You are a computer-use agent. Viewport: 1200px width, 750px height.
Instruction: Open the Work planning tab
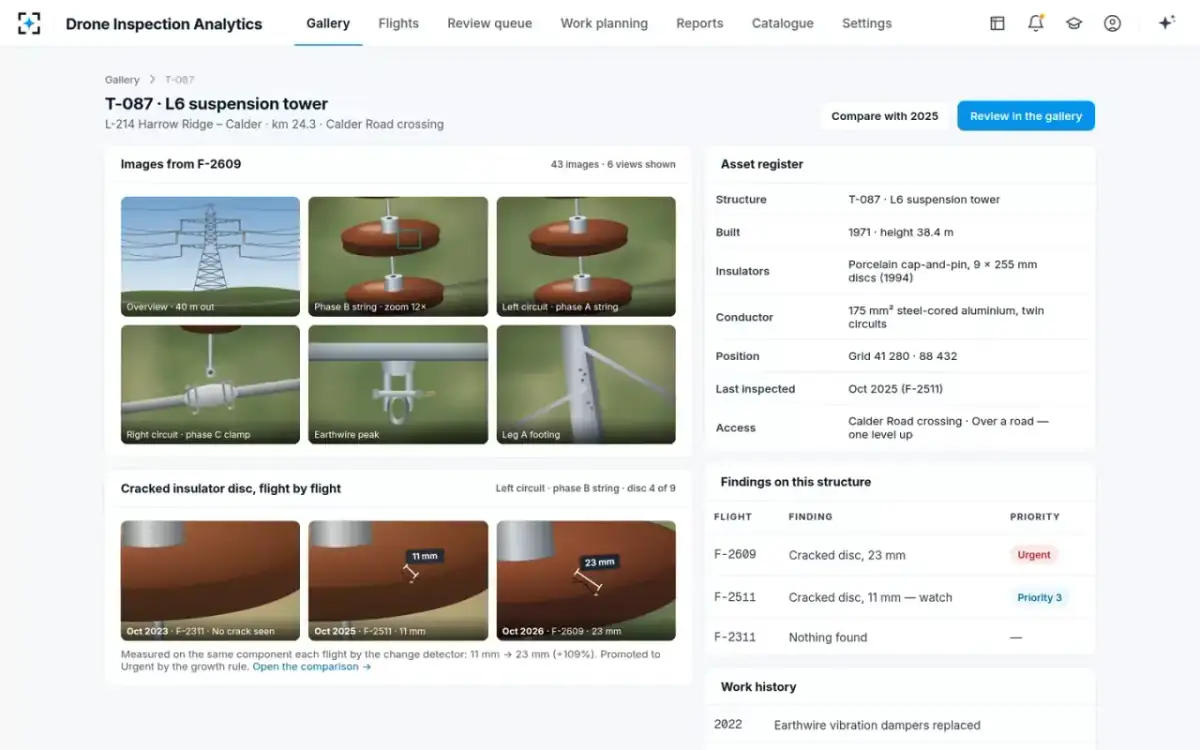pyautogui.click(x=604, y=23)
